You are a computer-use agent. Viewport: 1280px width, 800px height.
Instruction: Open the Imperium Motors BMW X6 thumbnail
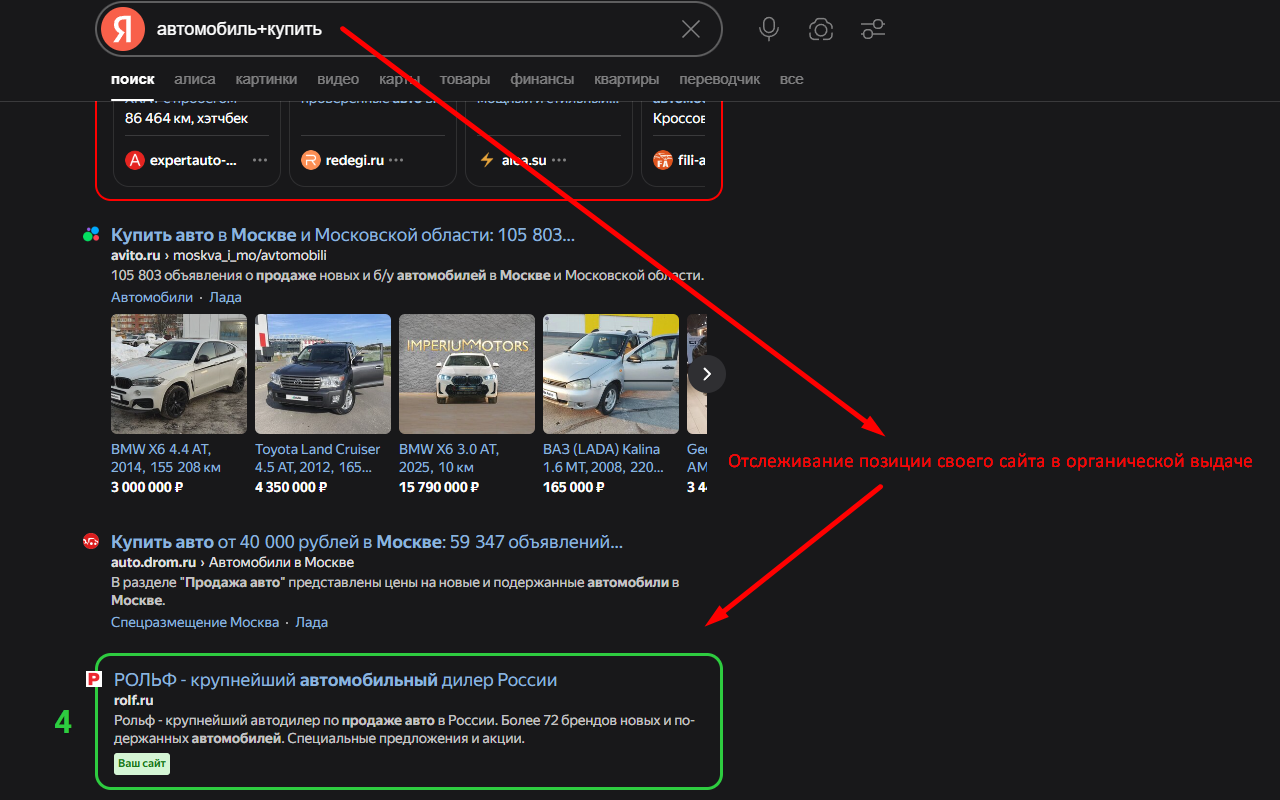467,374
